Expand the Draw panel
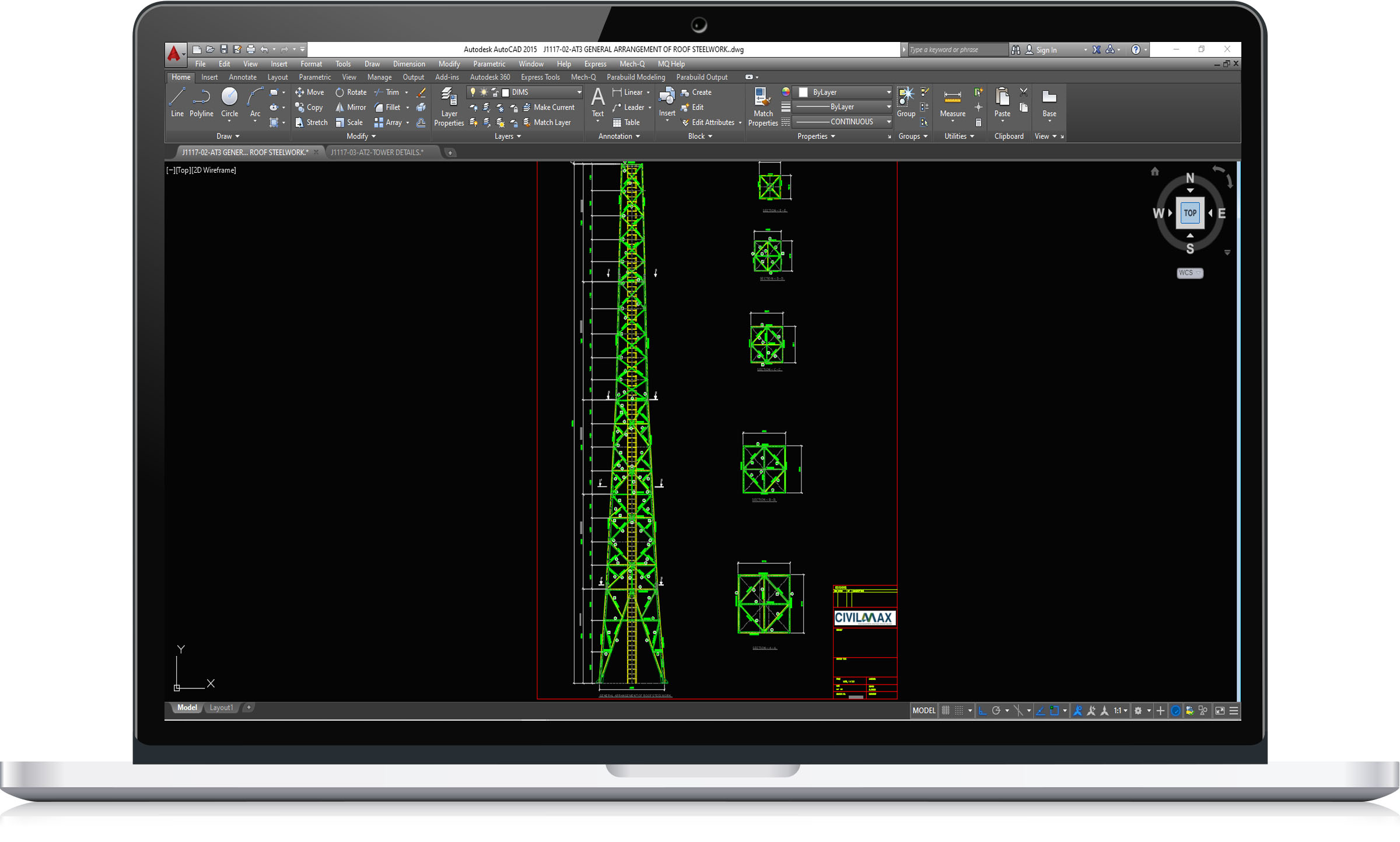 [x=228, y=136]
